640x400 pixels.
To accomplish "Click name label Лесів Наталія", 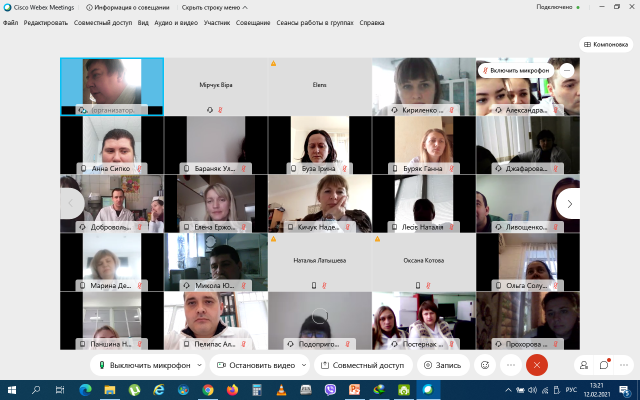I will [422, 227].
